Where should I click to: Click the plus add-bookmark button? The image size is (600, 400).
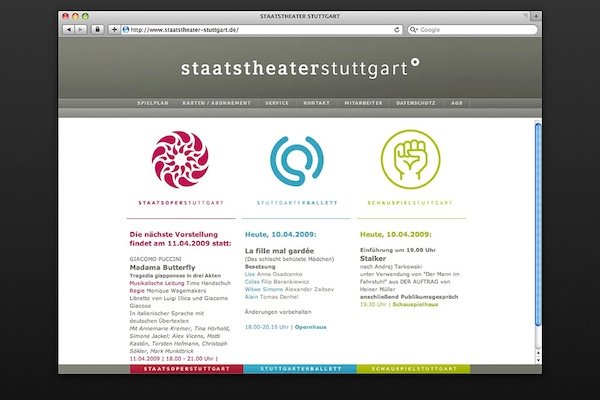point(114,29)
